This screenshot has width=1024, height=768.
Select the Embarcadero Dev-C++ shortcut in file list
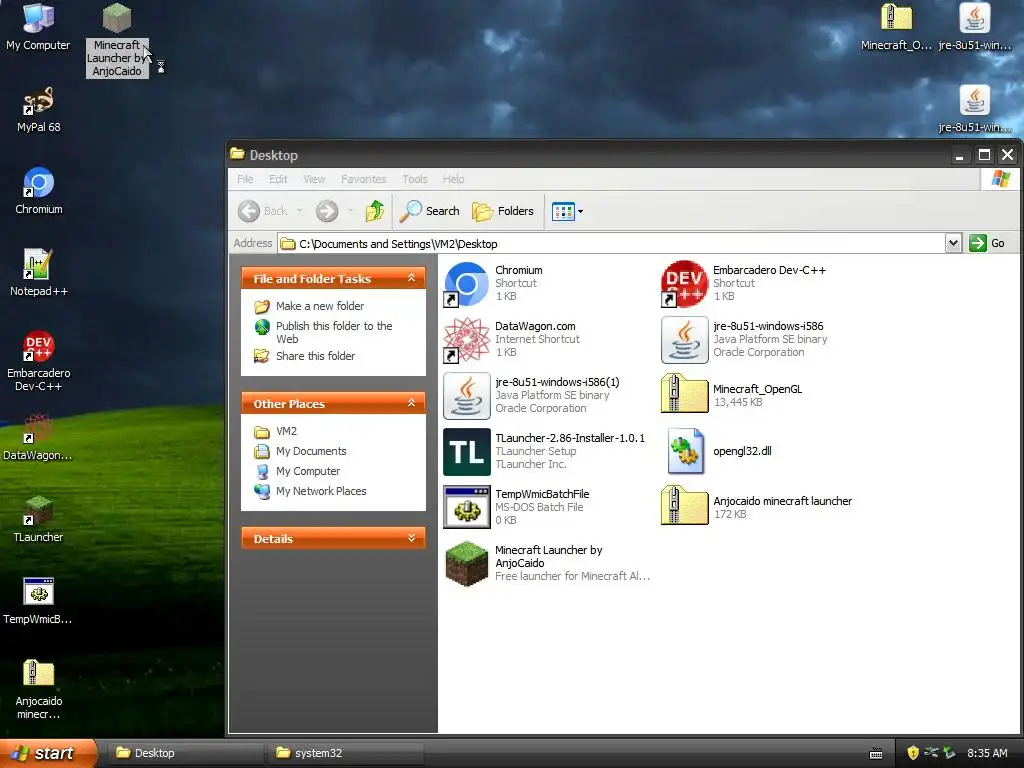[743, 283]
